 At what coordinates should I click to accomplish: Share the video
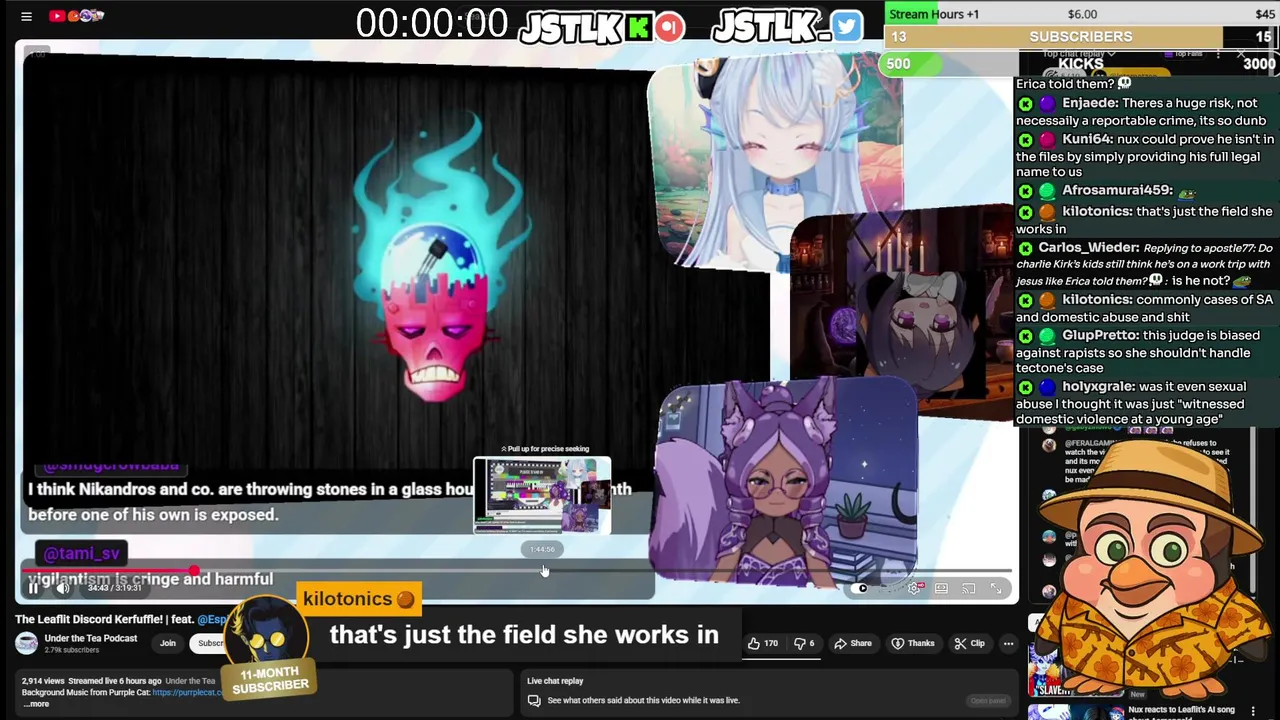click(853, 643)
